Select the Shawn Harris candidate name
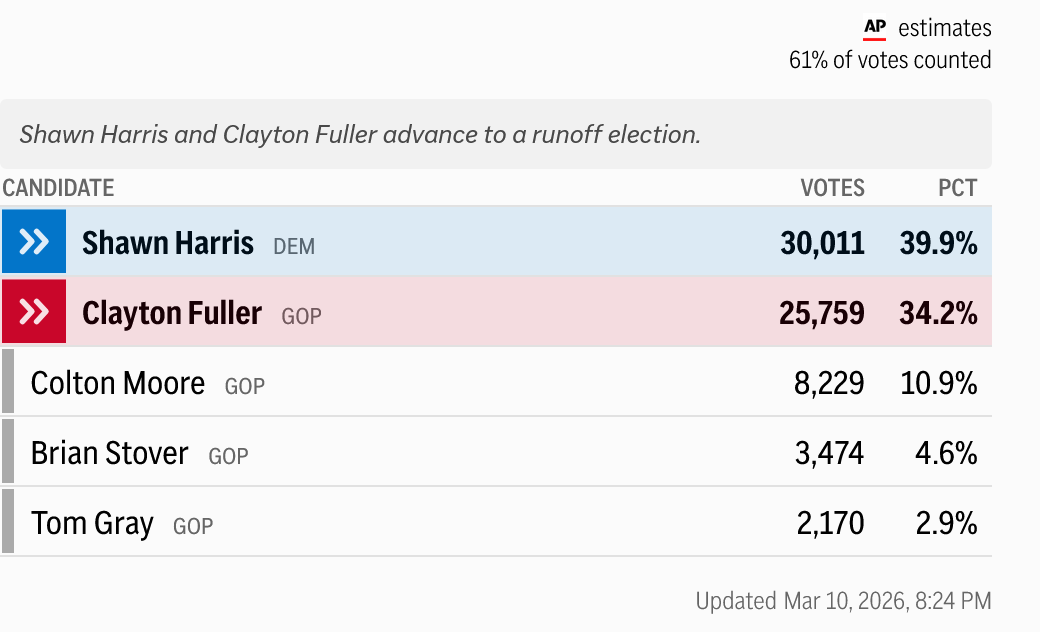 pyautogui.click(x=168, y=243)
